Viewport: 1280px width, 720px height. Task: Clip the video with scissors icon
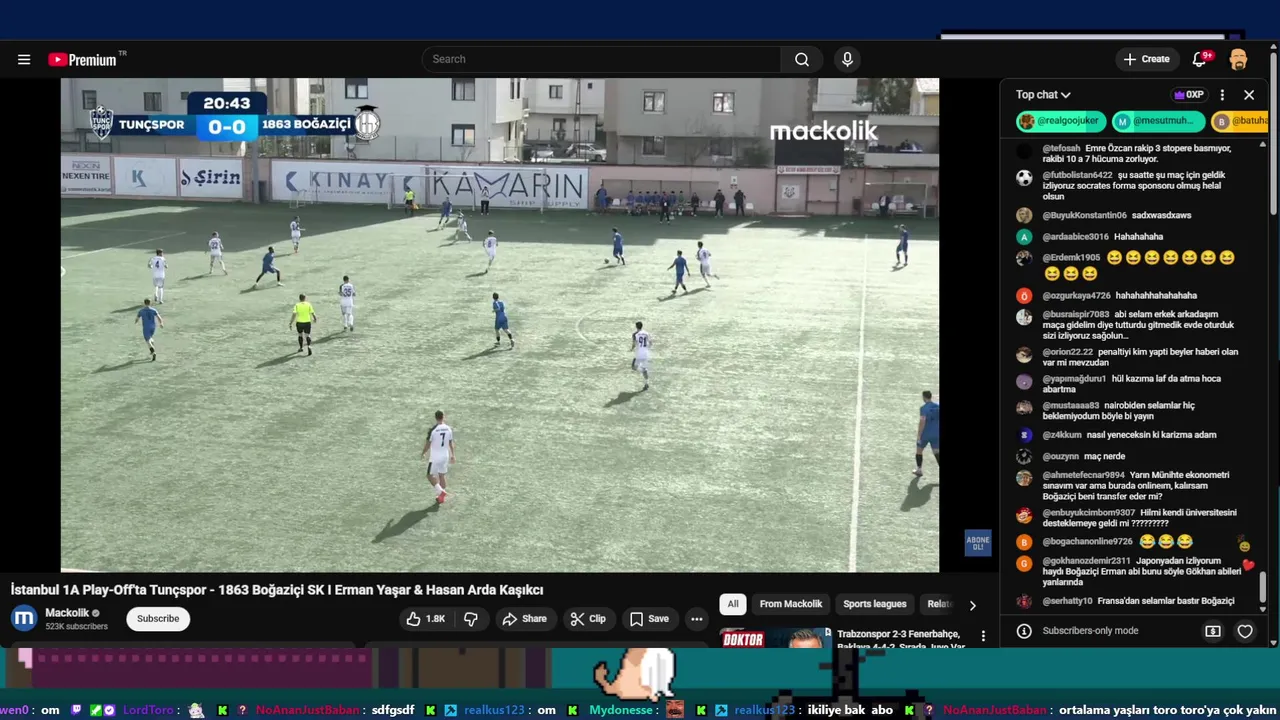(x=588, y=619)
